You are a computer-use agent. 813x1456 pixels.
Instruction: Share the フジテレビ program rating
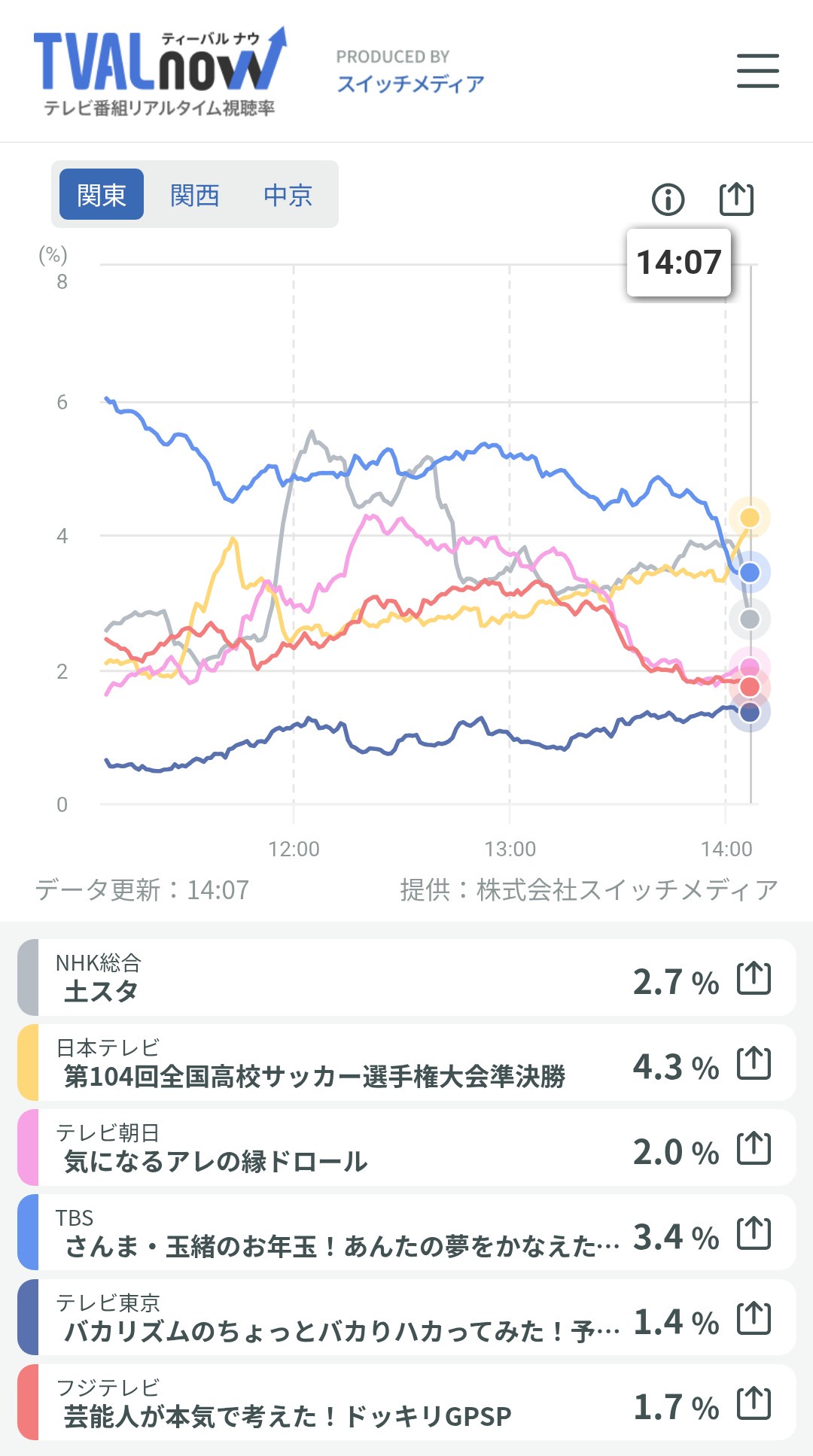click(754, 1403)
